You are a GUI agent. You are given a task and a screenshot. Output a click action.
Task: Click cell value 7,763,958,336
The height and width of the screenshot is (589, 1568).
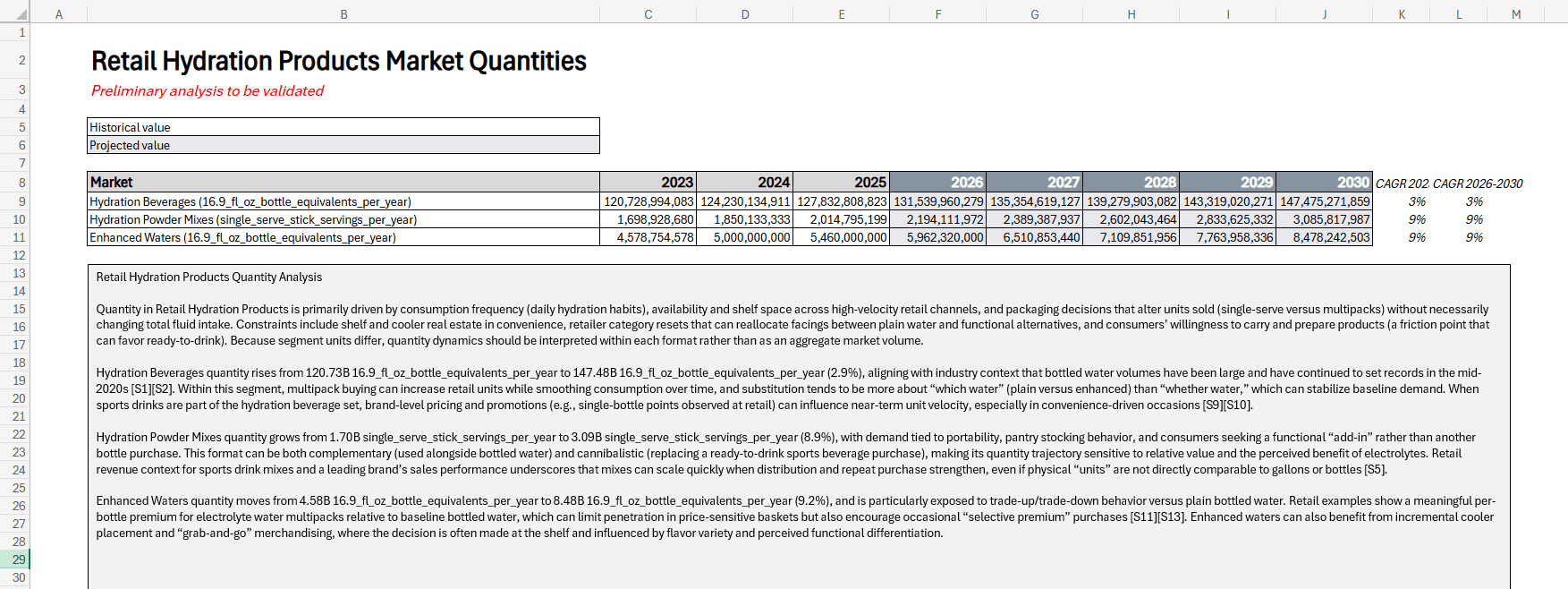pos(1227,237)
